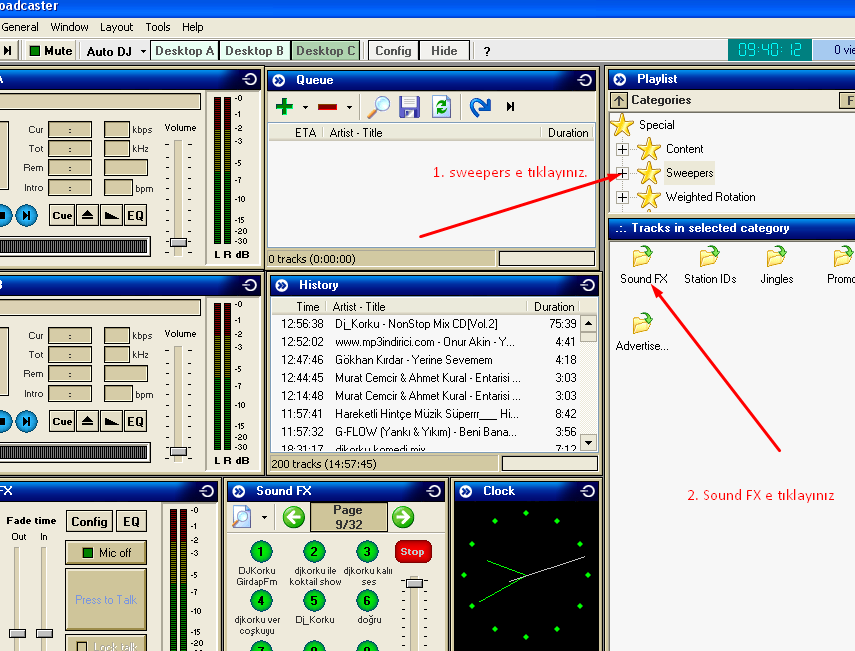Viewport: 855px width, 651px height.
Task: Open the queue search magnifier icon
Action: pyautogui.click(x=378, y=107)
